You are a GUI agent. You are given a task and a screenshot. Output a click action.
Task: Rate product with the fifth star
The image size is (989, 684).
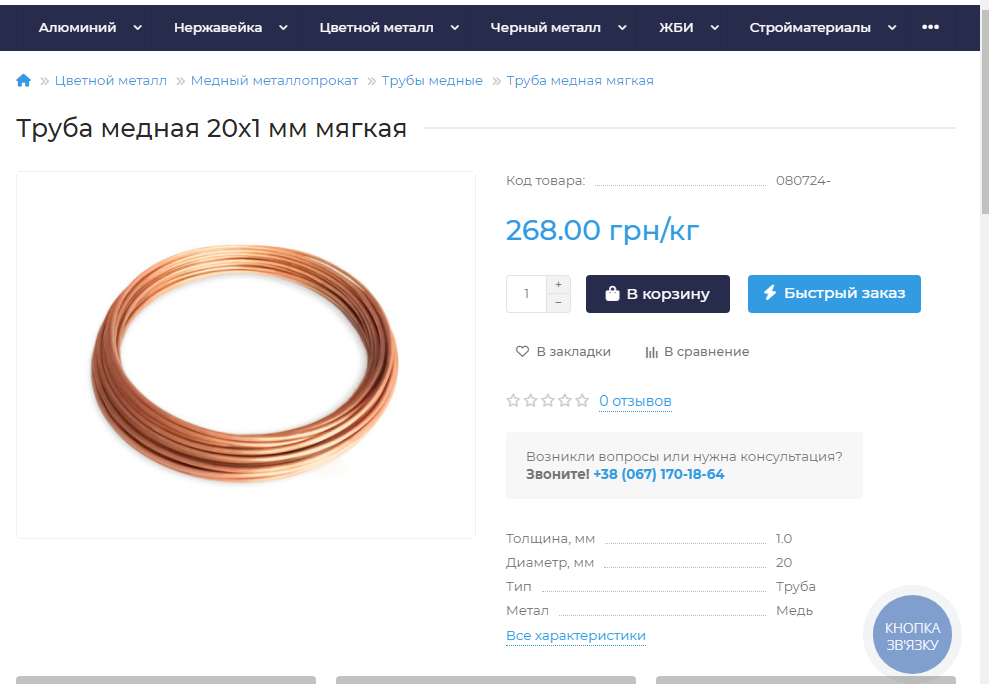pos(582,401)
